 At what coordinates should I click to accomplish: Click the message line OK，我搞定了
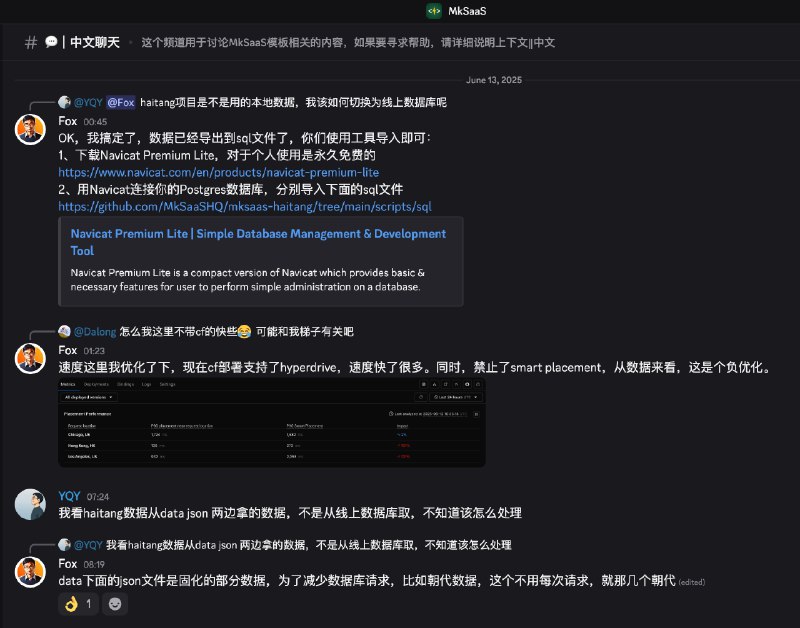244,138
